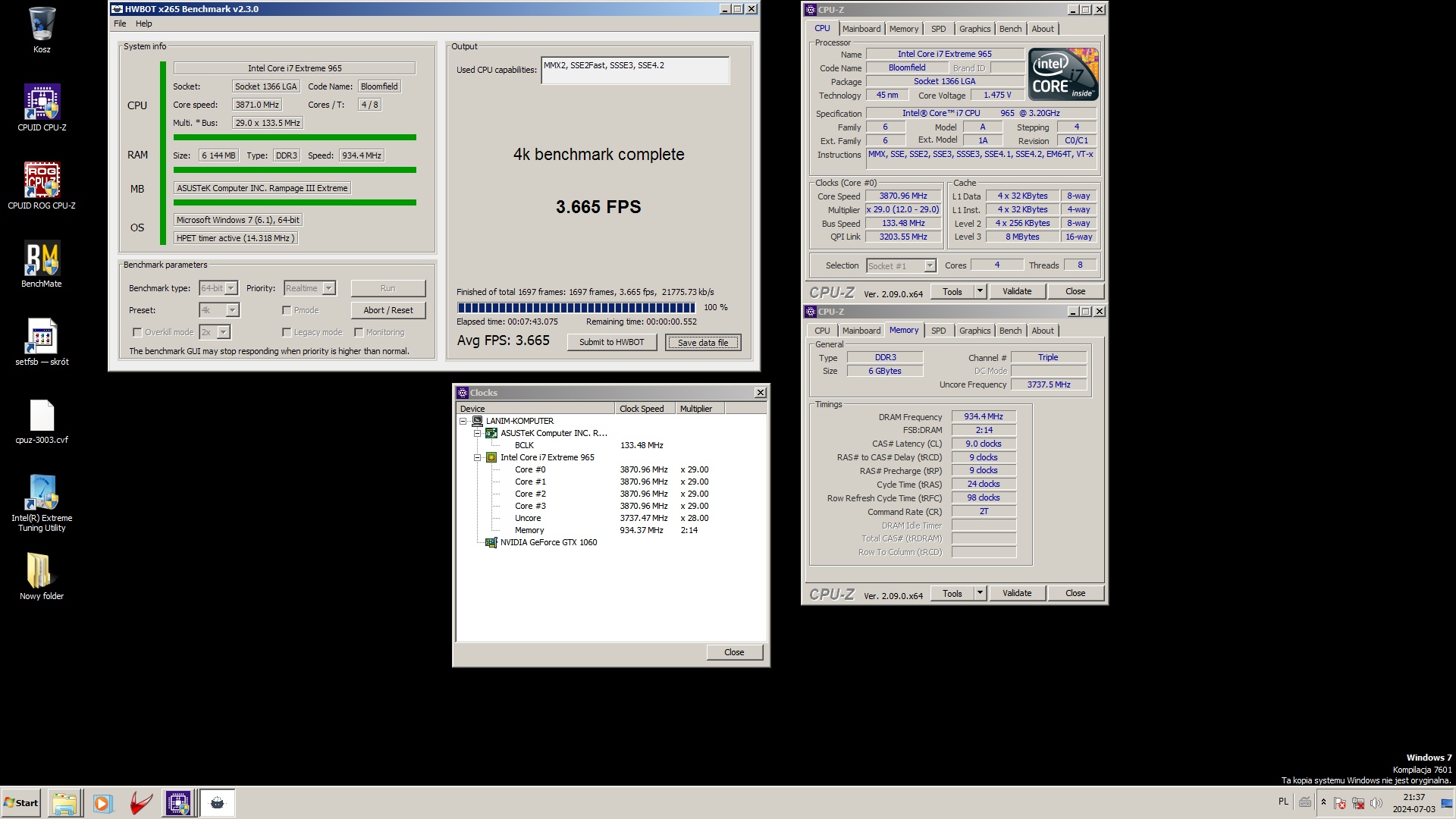Switch to Mainboard tab in upper CPU-Z
The image size is (1456, 819).
tap(861, 29)
